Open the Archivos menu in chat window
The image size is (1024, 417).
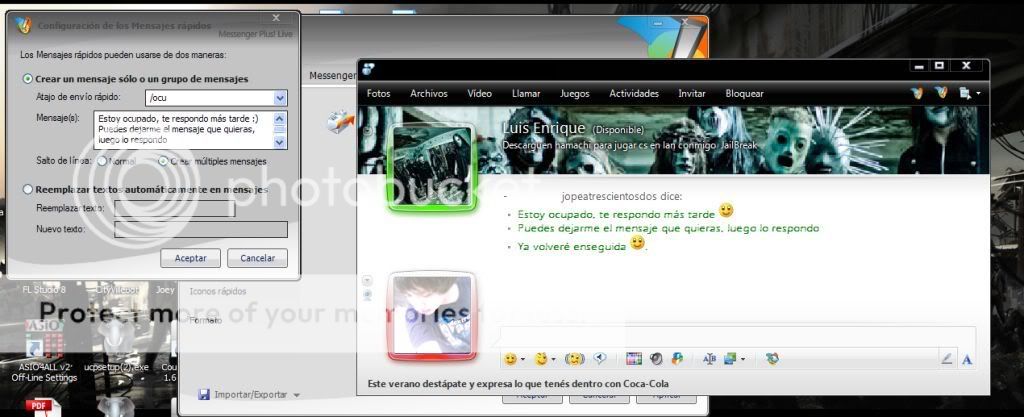tap(429, 94)
